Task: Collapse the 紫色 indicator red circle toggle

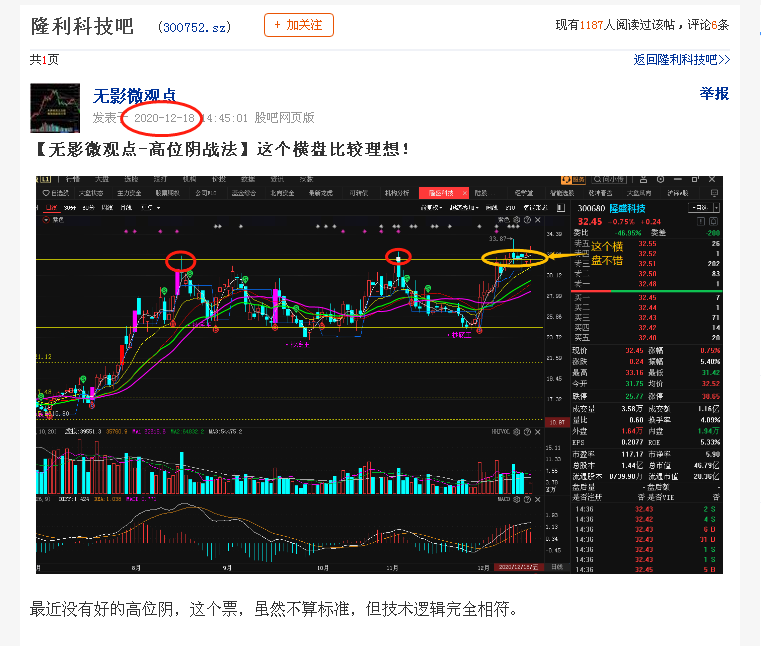Action: click(x=47, y=220)
